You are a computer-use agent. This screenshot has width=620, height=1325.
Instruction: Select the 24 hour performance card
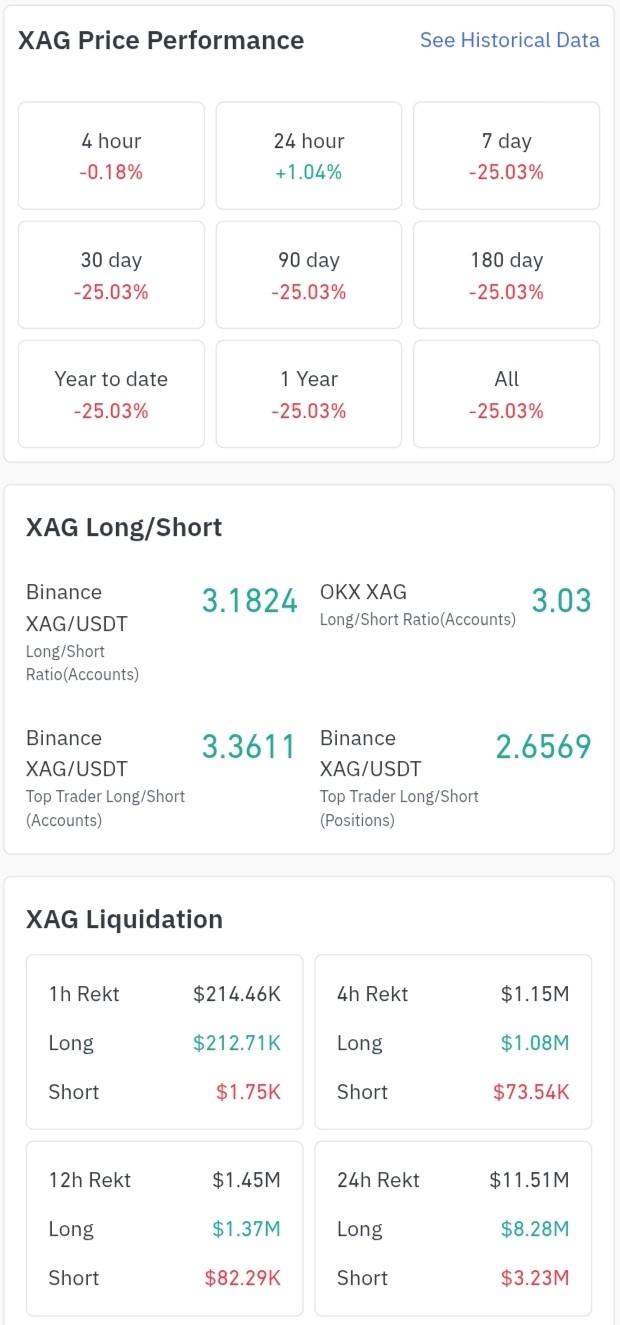tap(309, 156)
